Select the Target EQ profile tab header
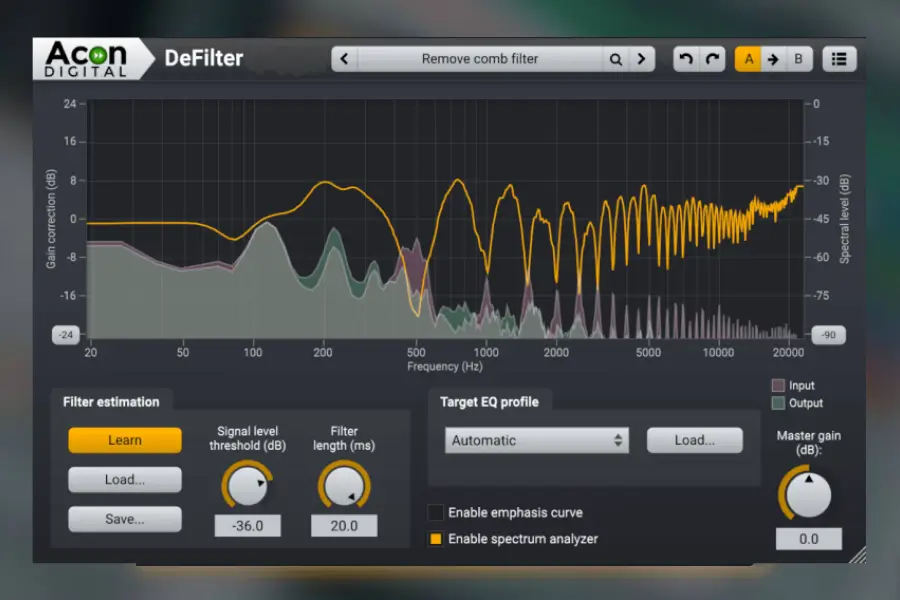 pyautogui.click(x=490, y=402)
